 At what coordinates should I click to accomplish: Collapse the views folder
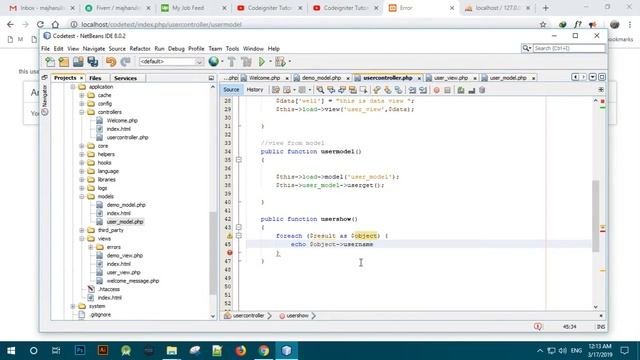(x=82, y=239)
